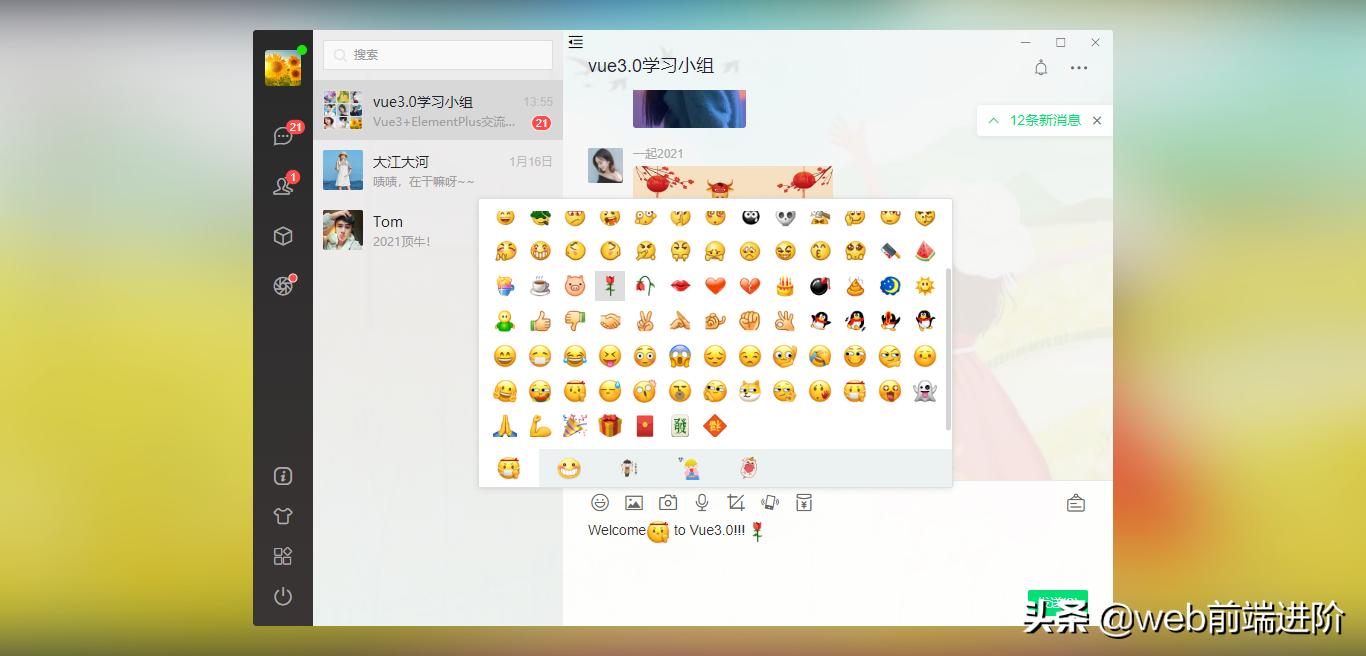
Task: Open the Moments icon with red dot
Action: coord(283,285)
